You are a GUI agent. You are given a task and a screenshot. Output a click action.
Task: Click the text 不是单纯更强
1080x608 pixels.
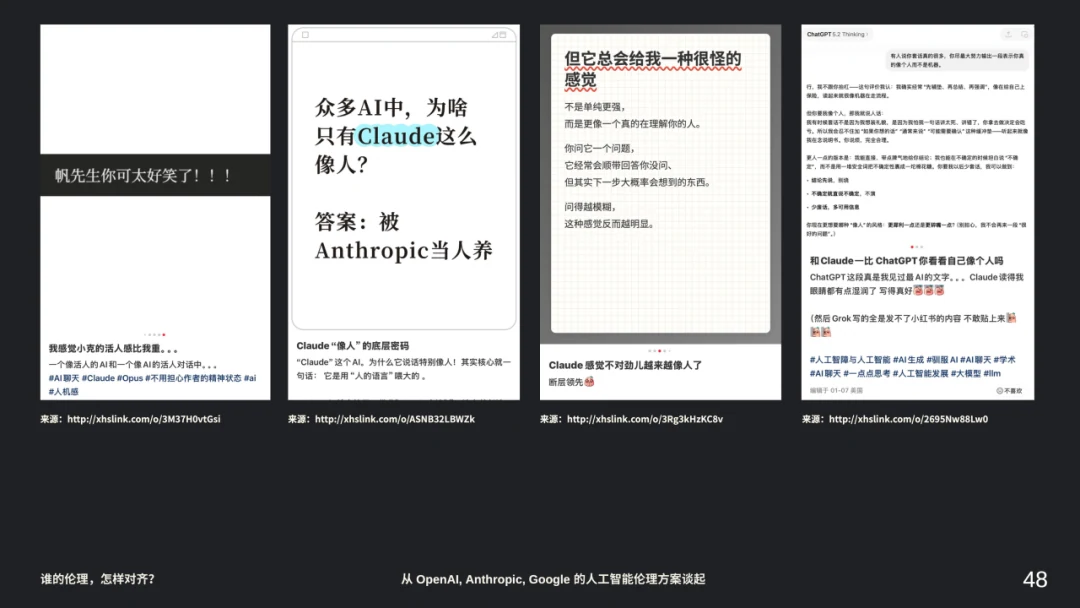pos(595,107)
